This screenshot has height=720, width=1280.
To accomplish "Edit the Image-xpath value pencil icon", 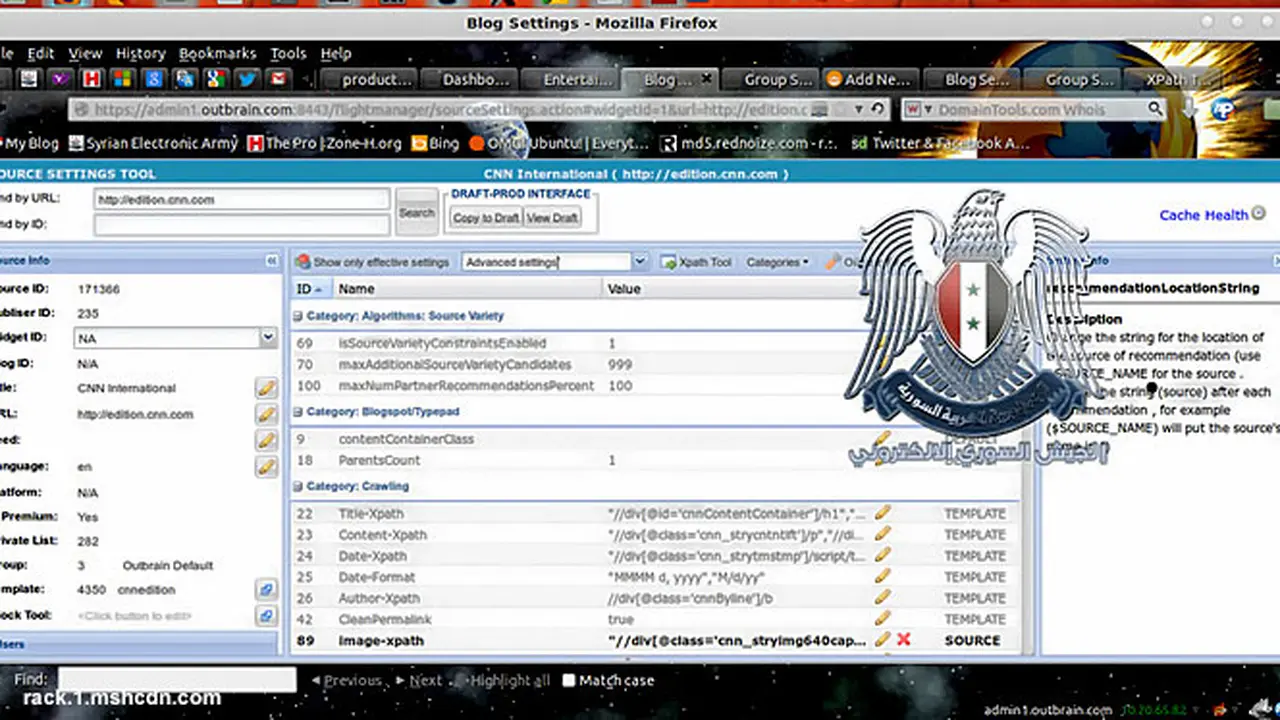I will 882,639.
